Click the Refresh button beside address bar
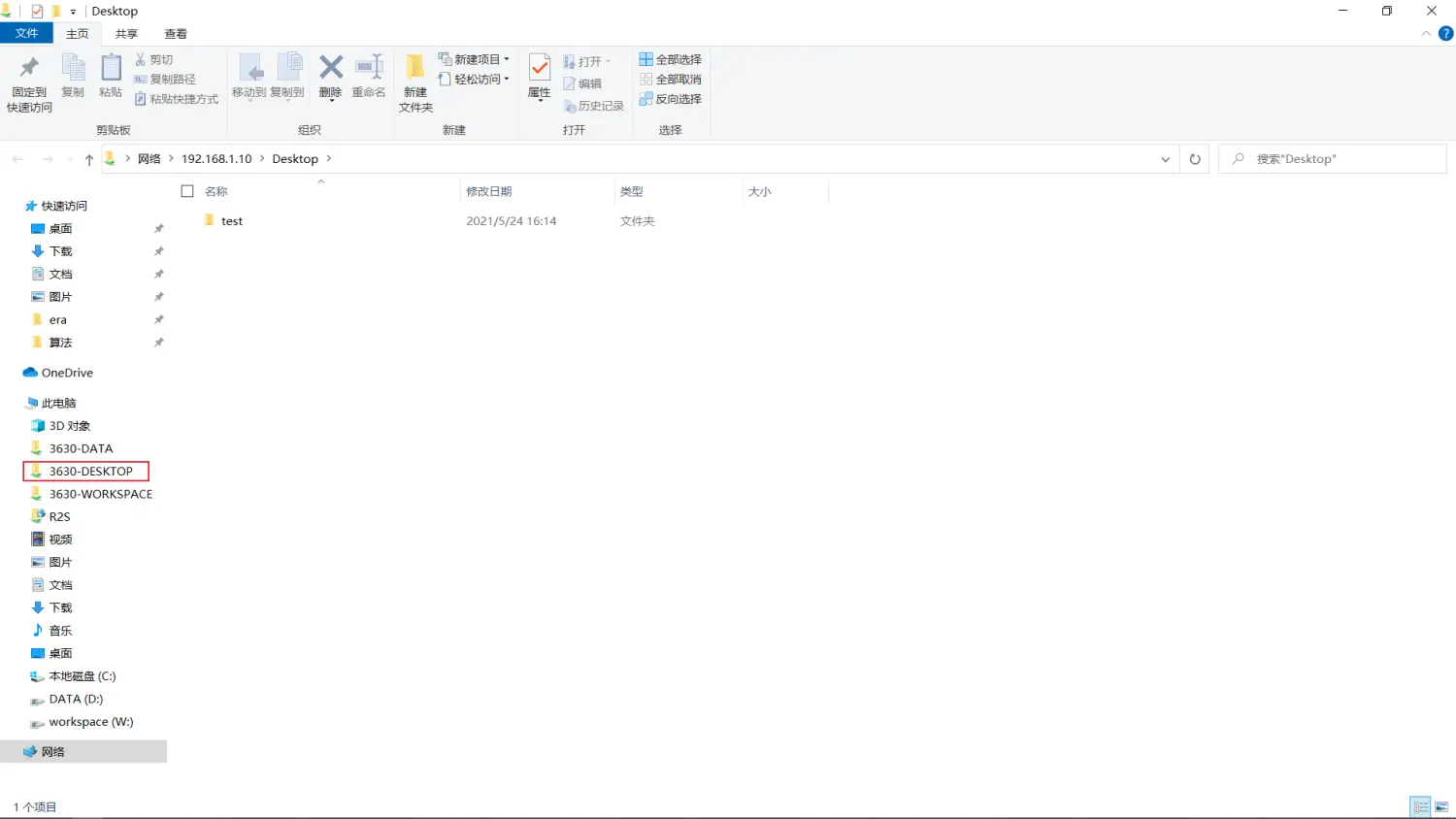The width and height of the screenshot is (1456, 819). tap(1195, 159)
